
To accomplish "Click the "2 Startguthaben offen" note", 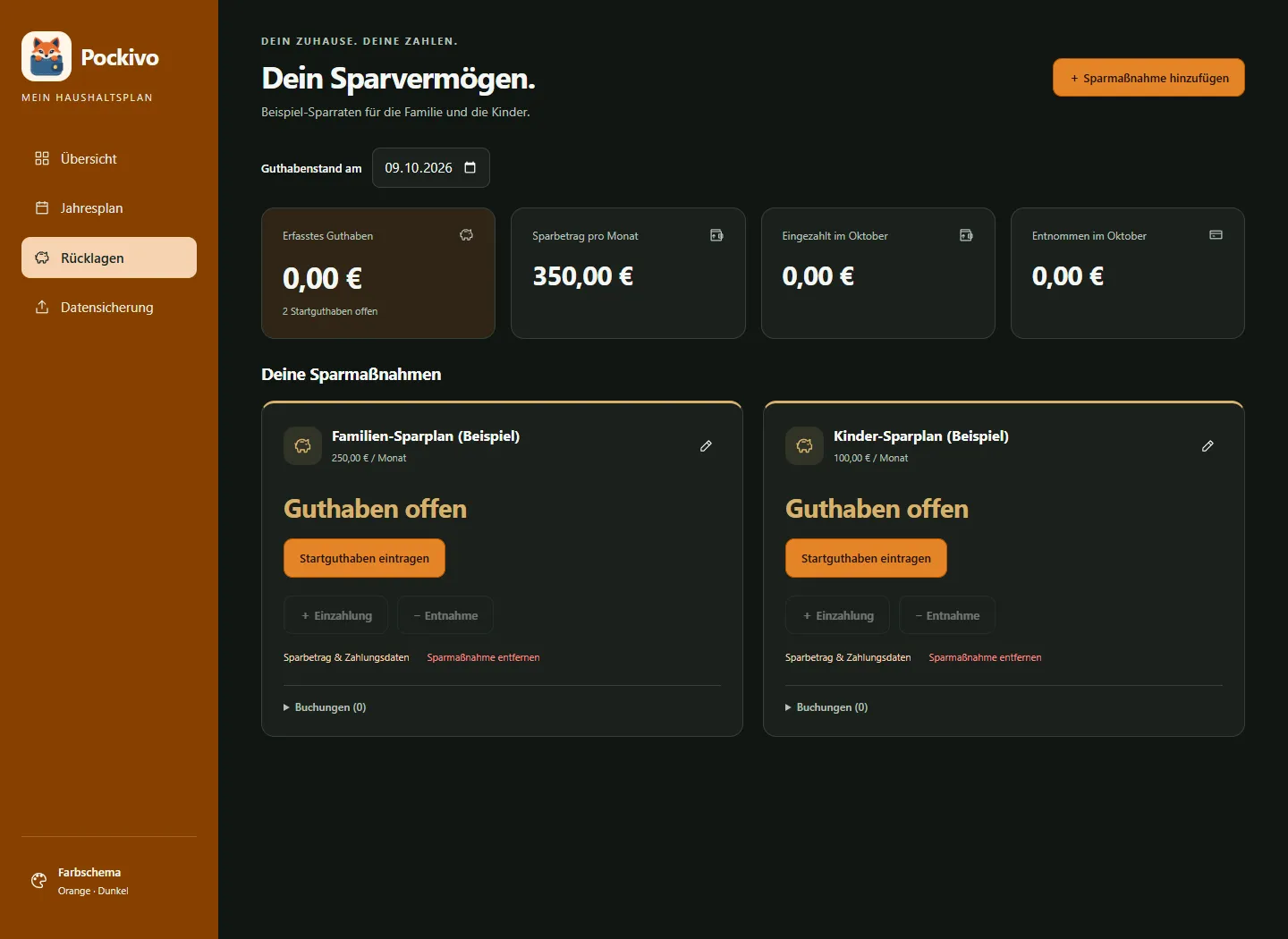I will (x=330, y=311).
